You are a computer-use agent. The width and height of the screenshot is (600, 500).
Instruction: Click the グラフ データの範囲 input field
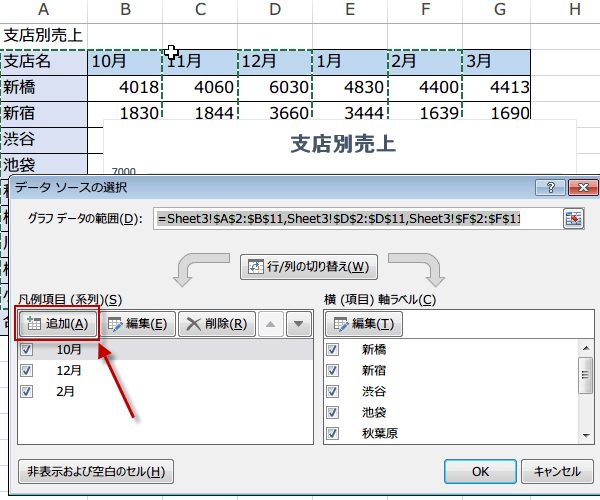[356, 218]
